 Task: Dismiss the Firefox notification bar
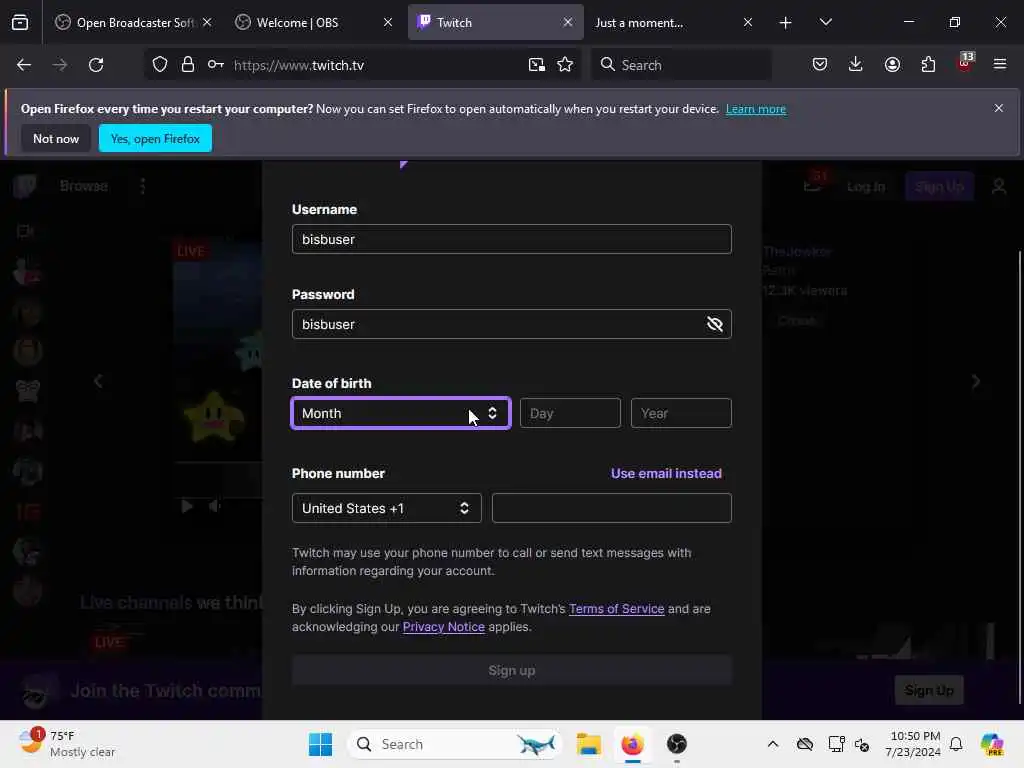[x=999, y=108]
